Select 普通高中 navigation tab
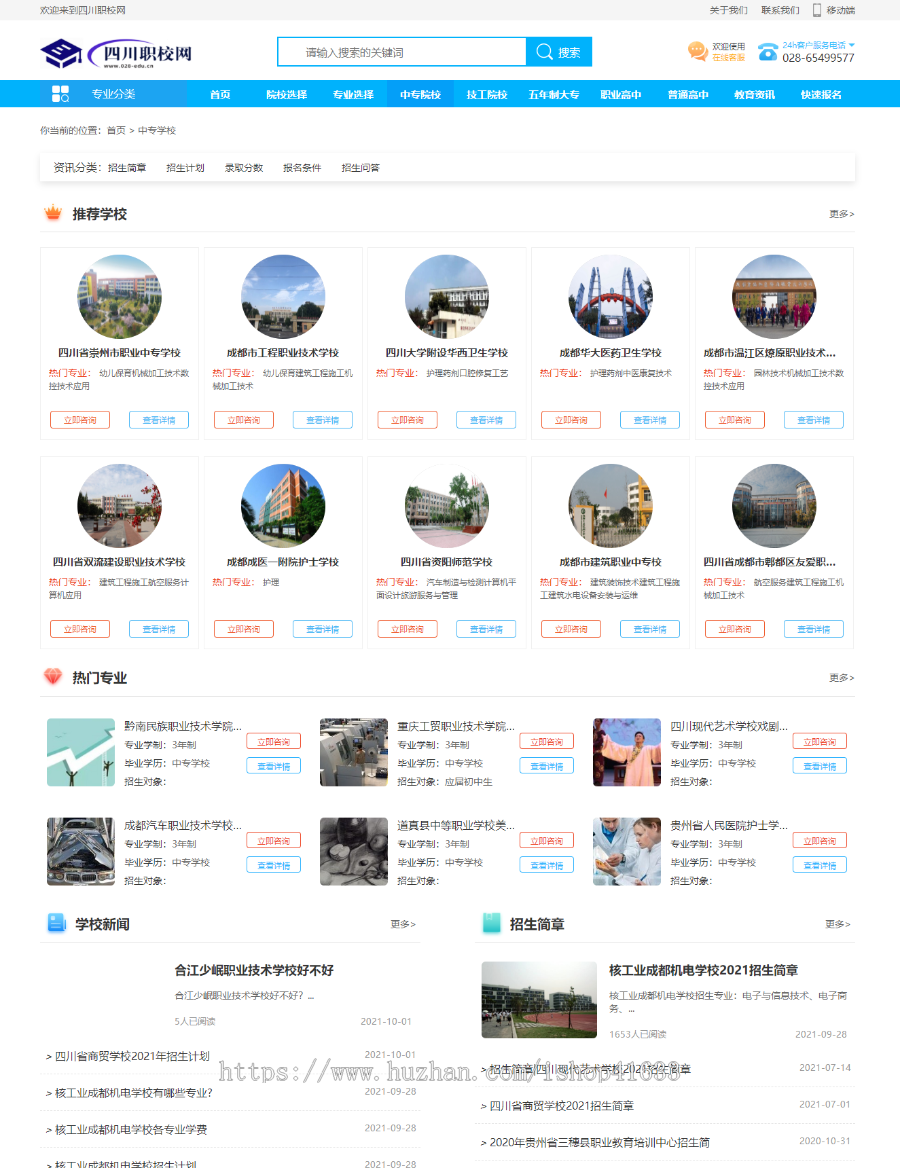 click(688, 95)
